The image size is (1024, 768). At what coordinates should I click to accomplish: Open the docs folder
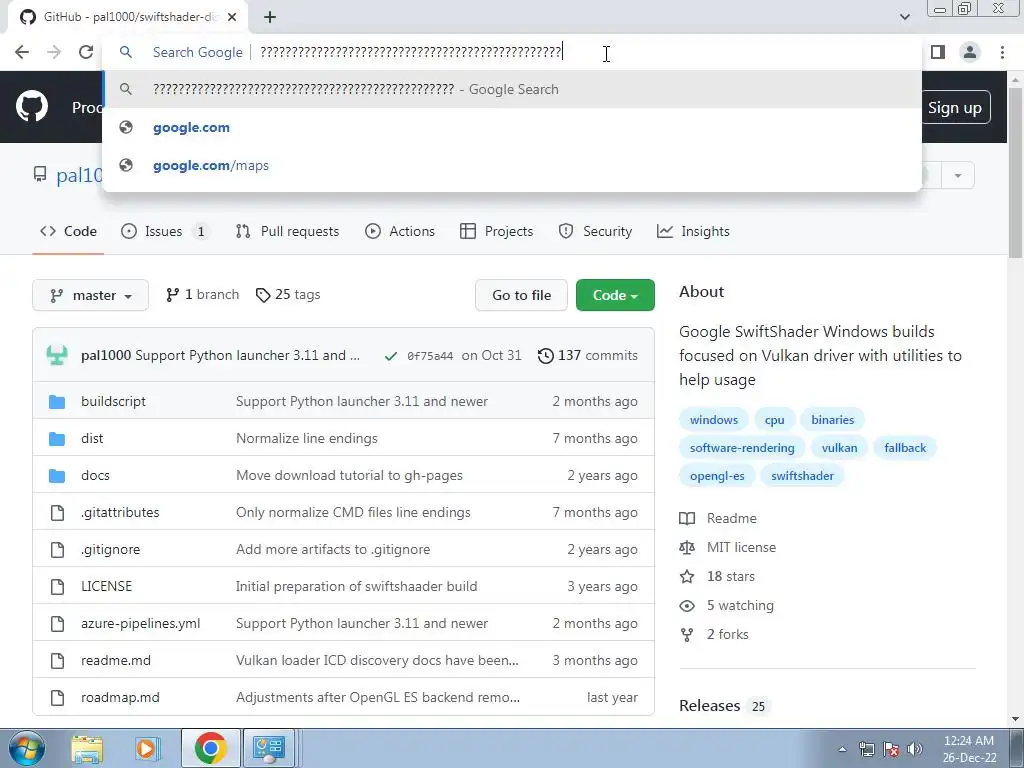coord(95,475)
